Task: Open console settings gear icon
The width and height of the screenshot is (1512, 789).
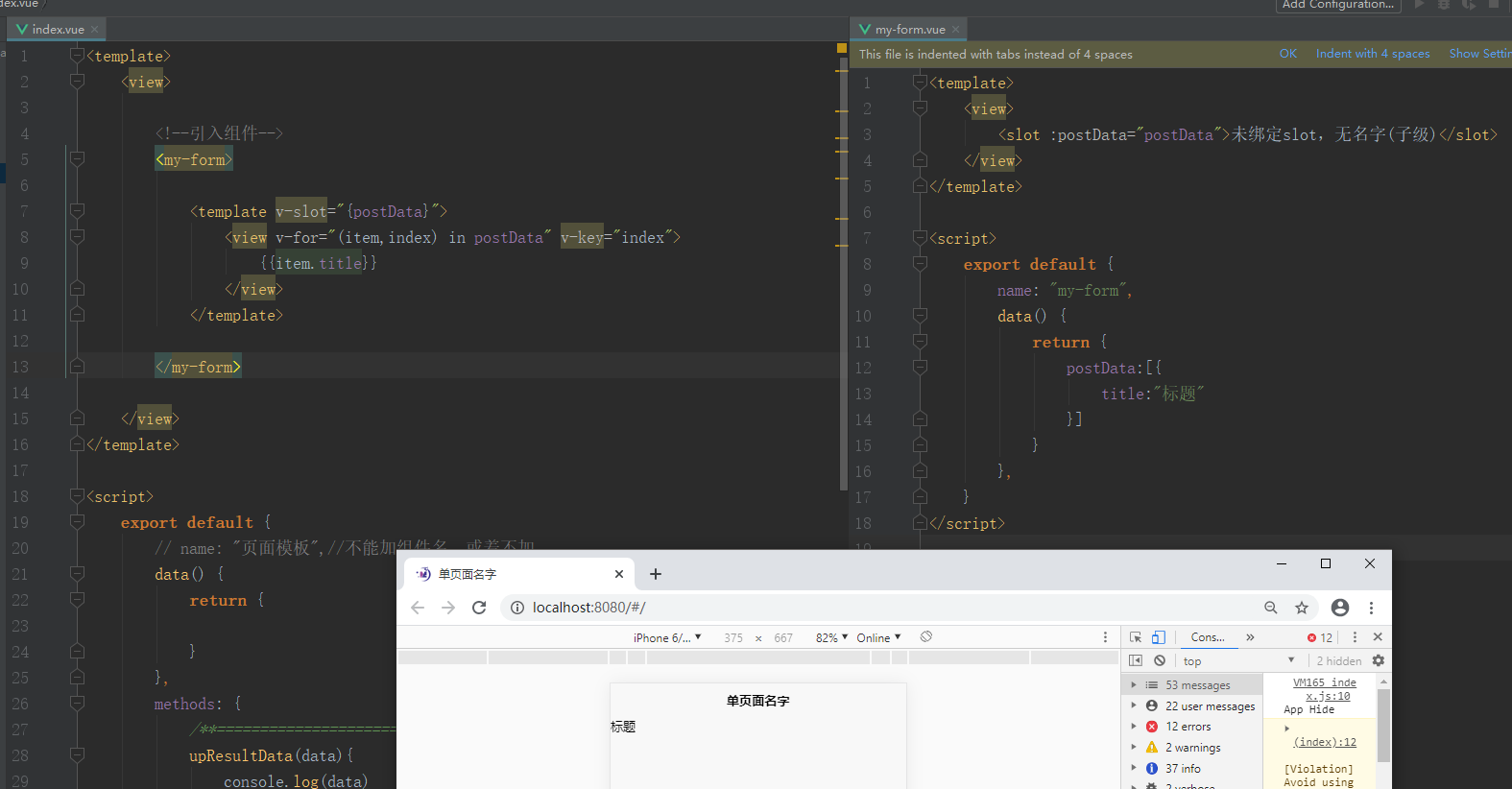Action: pos(1379,660)
